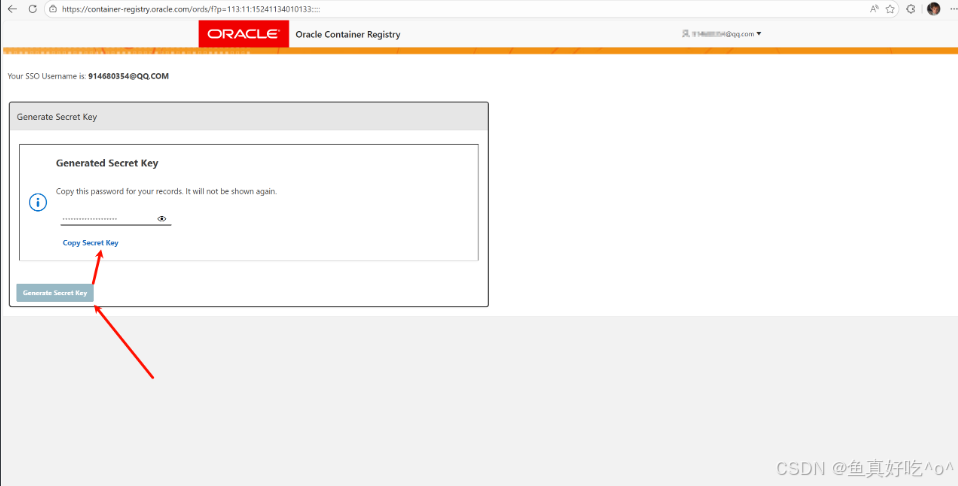Open the browser extensions icon
This screenshot has width=958, height=486.
tap(911, 9)
